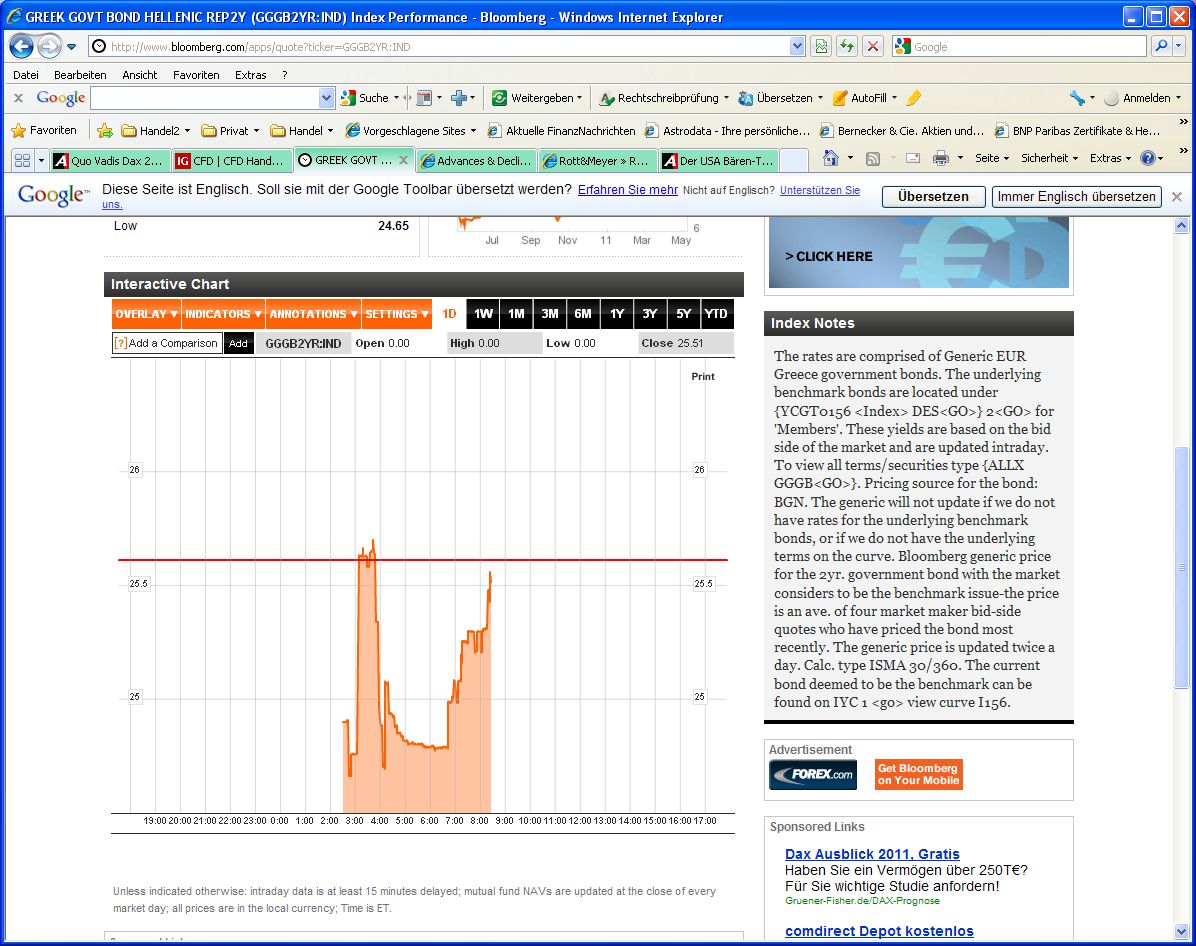Click Immer Englisch übersetzen button

(x=1076, y=197)
